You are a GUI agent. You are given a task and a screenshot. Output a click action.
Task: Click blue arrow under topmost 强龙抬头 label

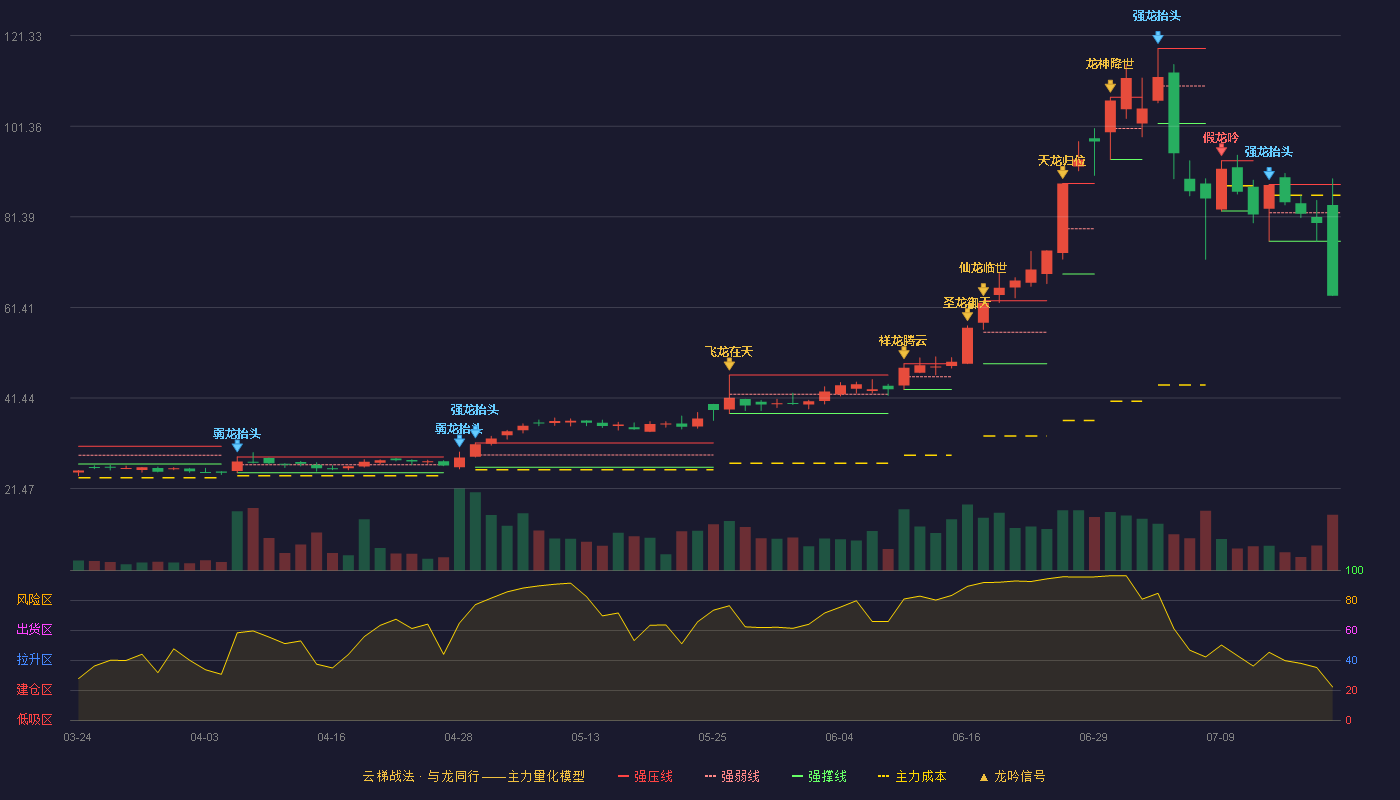[1157, 38]
